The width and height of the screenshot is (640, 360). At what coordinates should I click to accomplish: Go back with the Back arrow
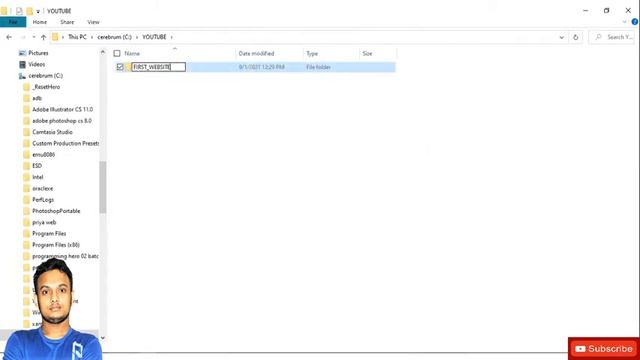pyautogui.click(x=9, y=37)
